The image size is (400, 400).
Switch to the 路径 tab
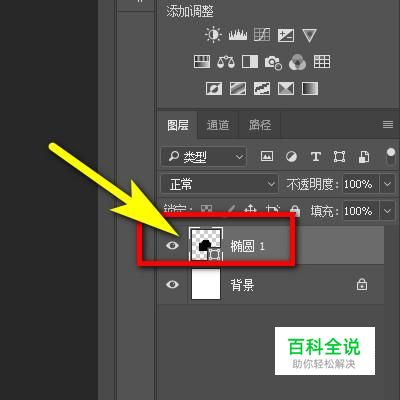pyautogui.click(x=260, y=125)
